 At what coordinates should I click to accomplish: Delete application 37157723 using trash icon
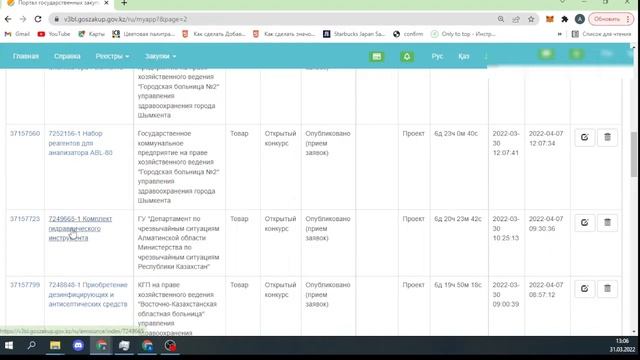pos(607,222)
